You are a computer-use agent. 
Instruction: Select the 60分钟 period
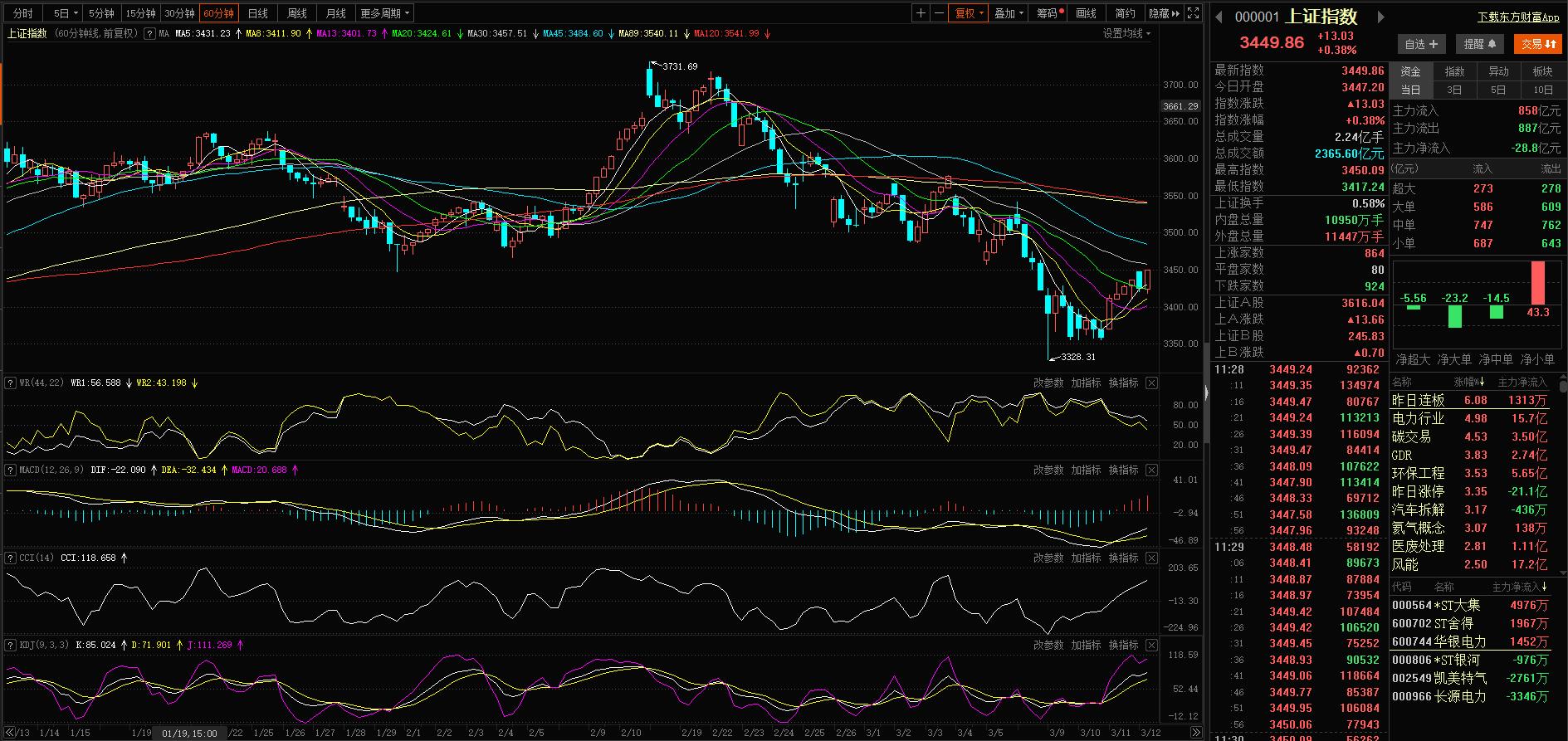point(219,13)
